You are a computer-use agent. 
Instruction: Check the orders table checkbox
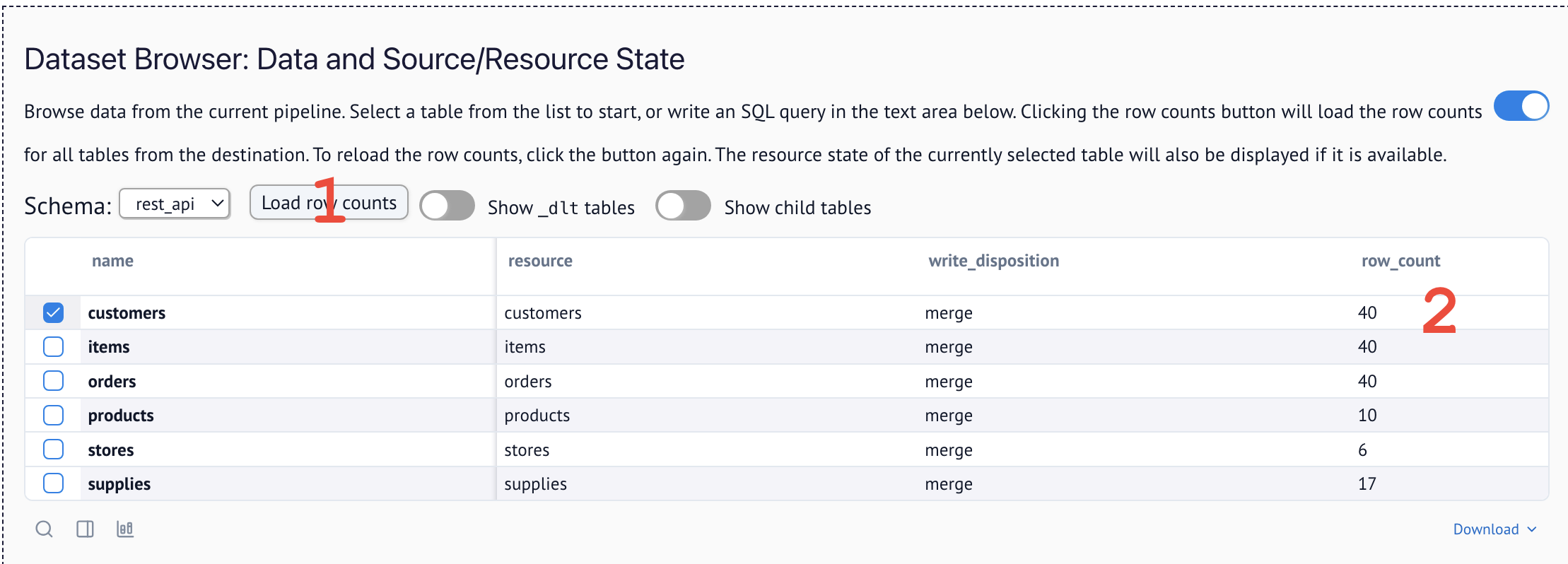pos(52,380)
